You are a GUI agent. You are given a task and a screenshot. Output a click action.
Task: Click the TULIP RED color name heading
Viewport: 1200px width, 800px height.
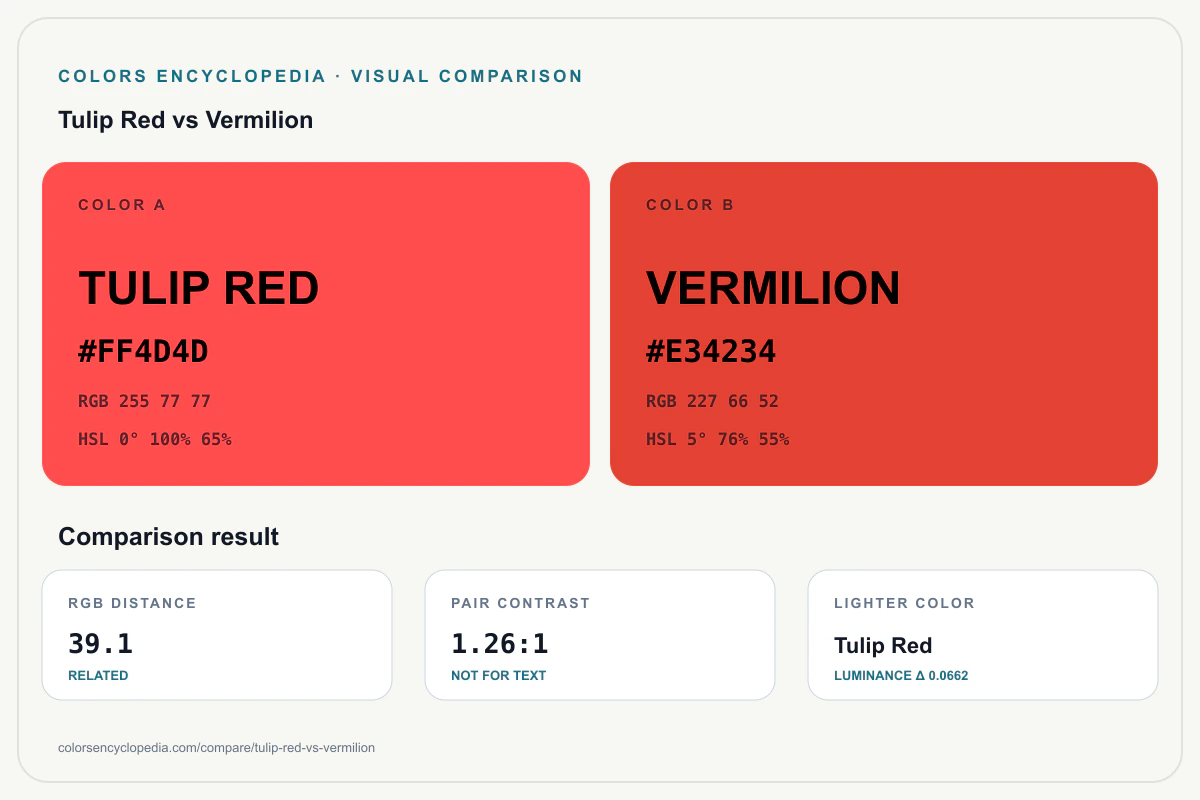(199, 288)
